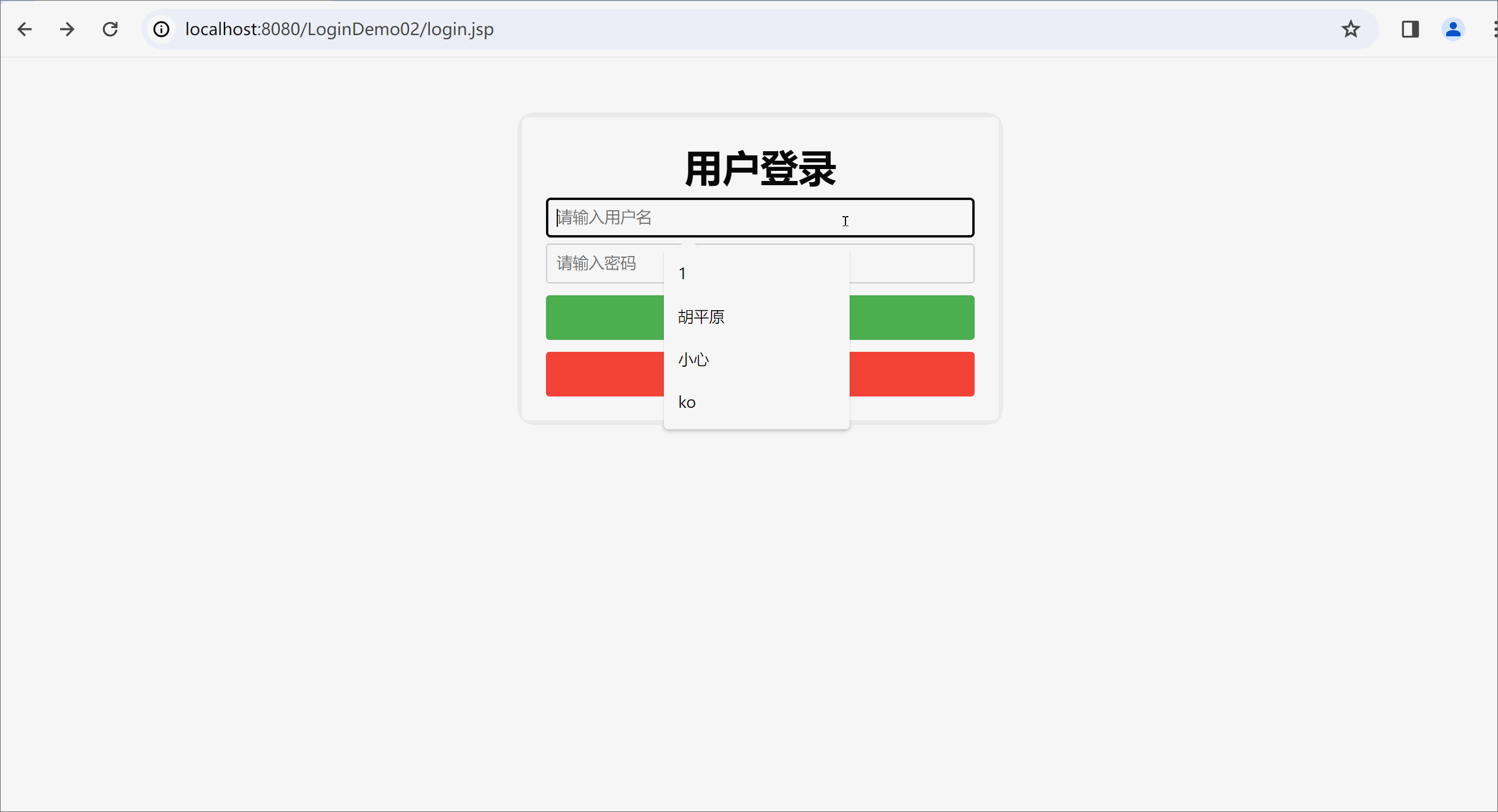Click the green button on right side

[910, 317]
